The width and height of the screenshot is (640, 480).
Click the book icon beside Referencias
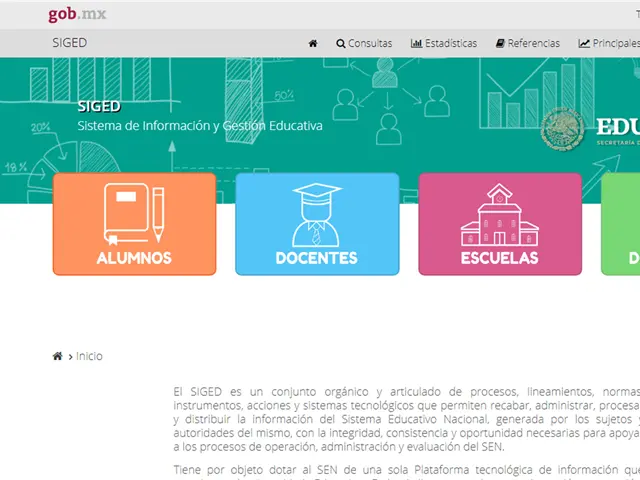coord(499,44)
